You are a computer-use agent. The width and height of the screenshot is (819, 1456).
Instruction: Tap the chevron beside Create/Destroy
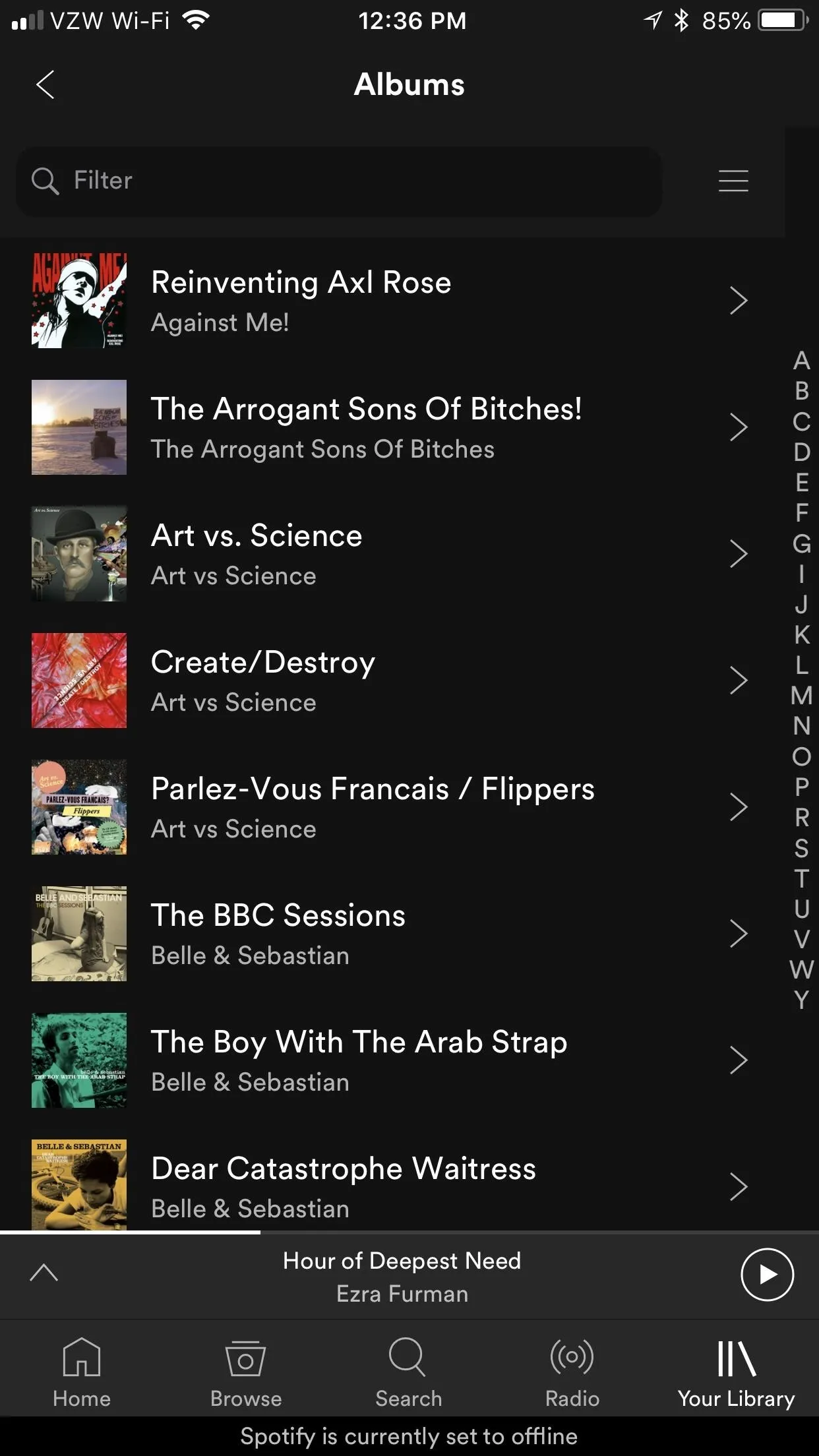click(739, 681)
